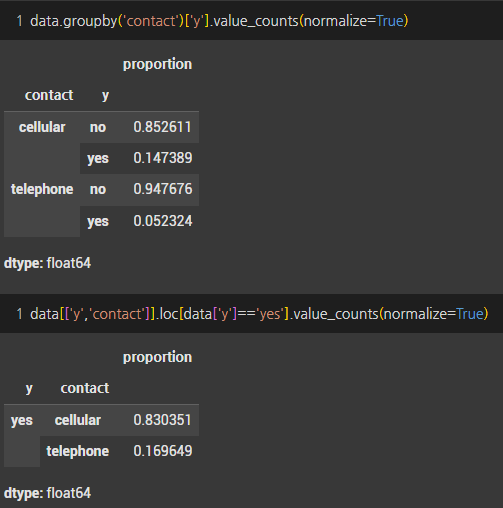Click the True keyword in first cell
The width and height of the screenshot is (503, 508).
point(390,21)
